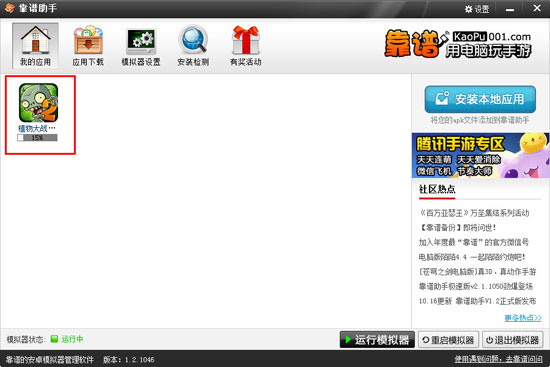Go to 安装检测 tab
550x367 pixels.
click(x=193, y=46)
